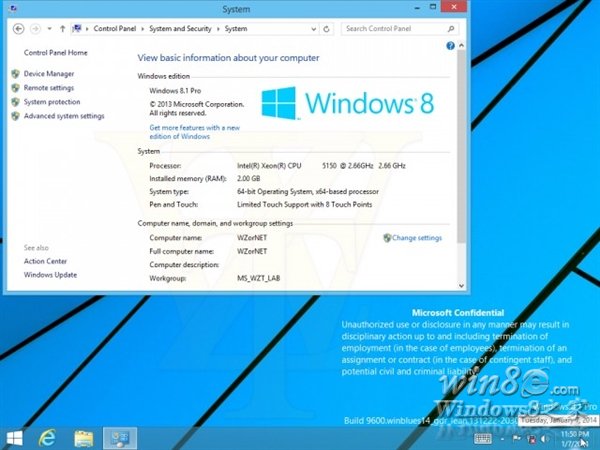Click the shield icon beside Remote settings
Viewport: 600px width, 450px height.
point(15,88)
